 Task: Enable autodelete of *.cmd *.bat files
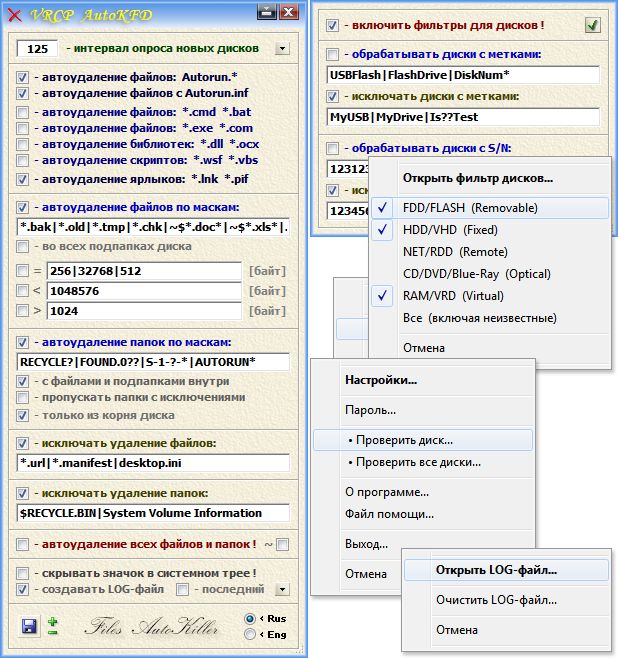coord(23,112)
